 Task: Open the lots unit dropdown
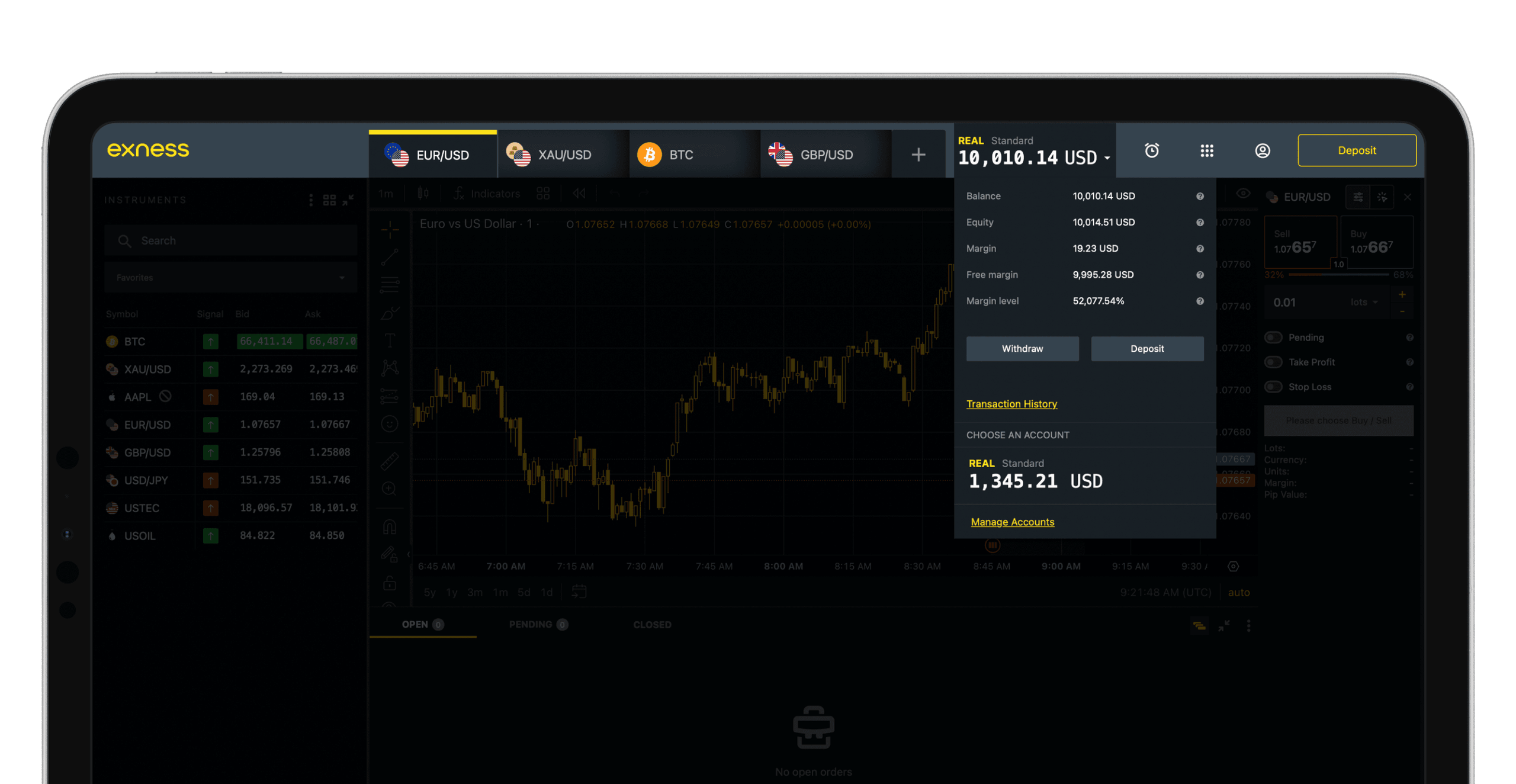tap(1364, 302)
